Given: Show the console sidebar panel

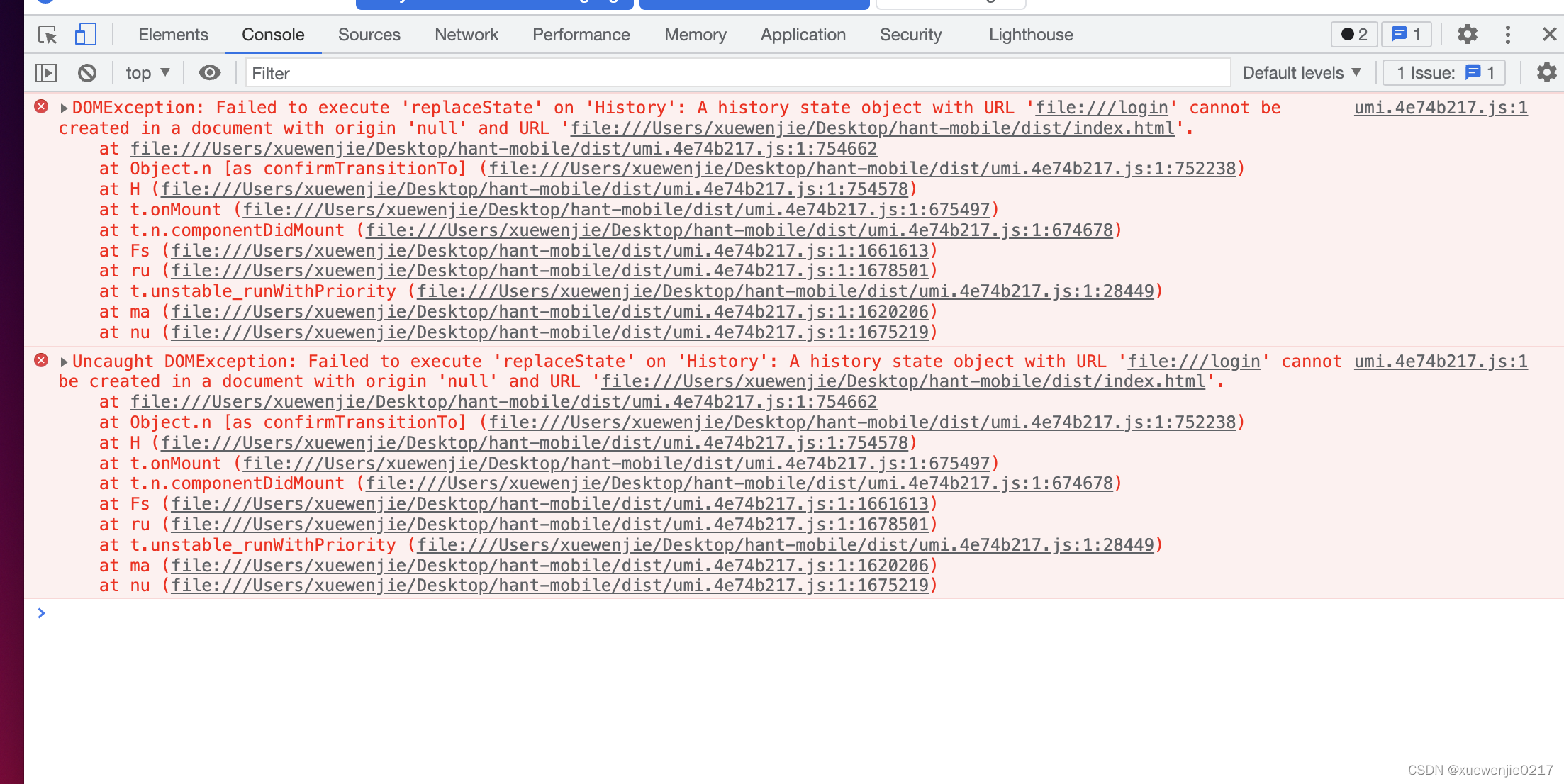Looking at the screenshot, I should 46,73.
